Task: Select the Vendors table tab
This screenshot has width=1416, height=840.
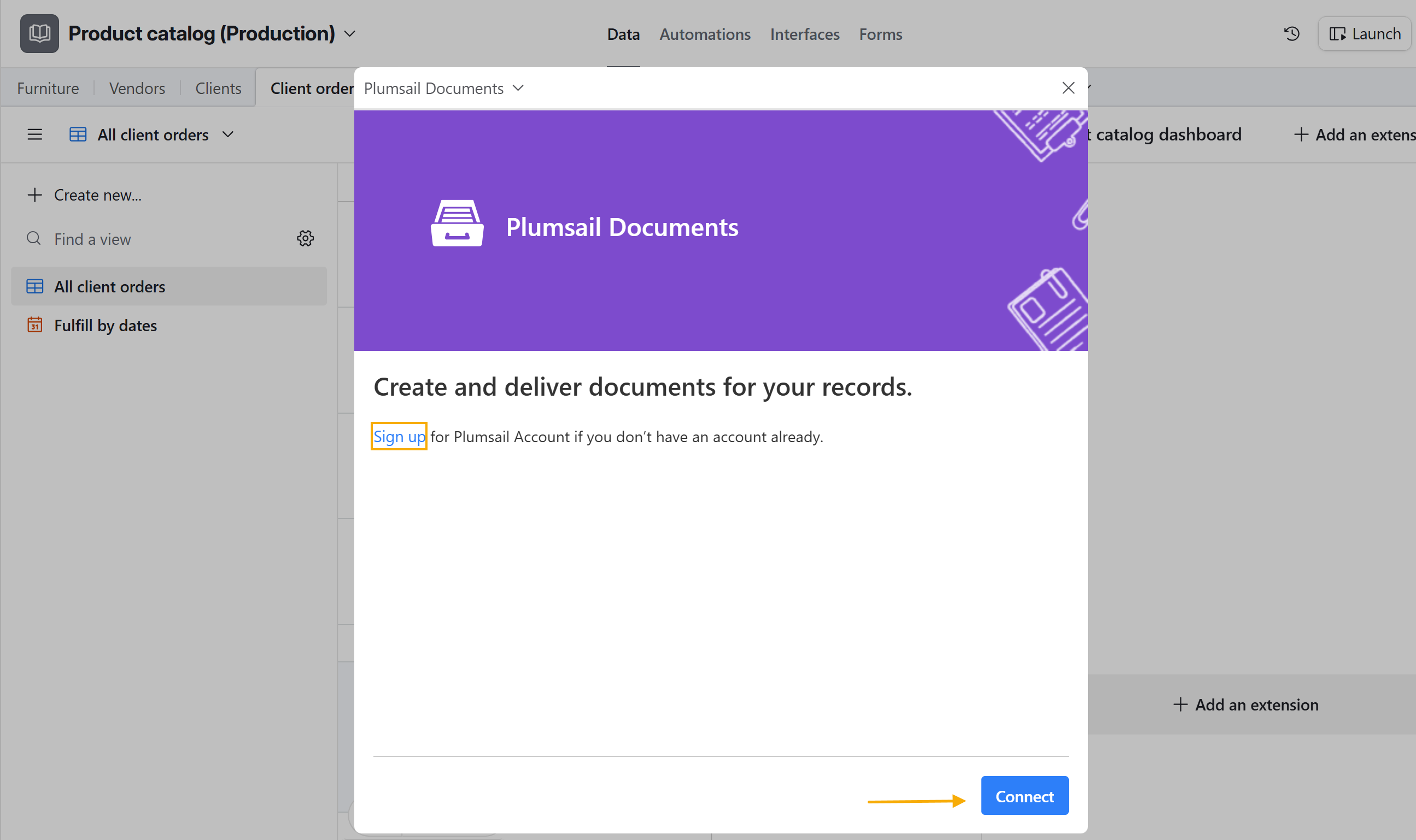Action: click(x=137, y=89)
